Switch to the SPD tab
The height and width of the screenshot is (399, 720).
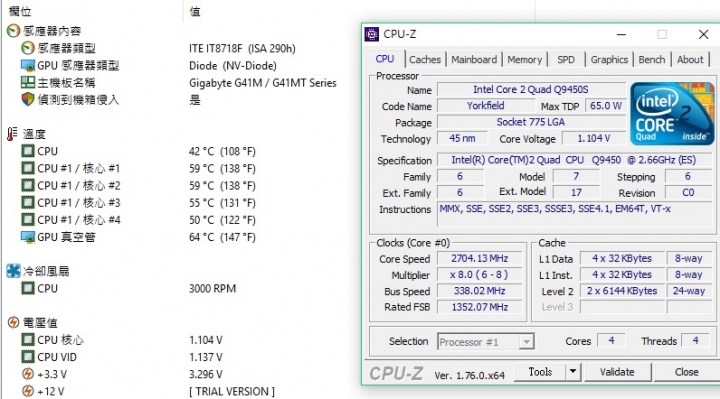point(566,60)
